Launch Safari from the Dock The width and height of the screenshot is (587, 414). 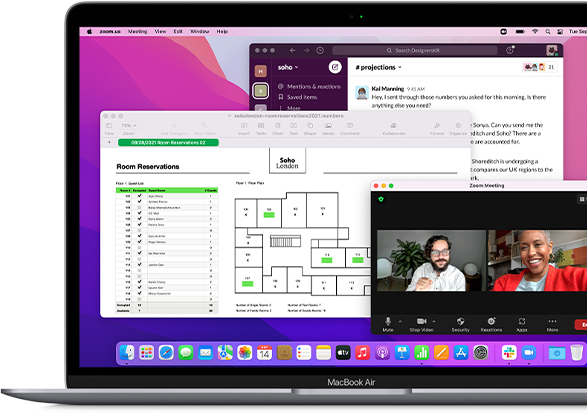click(166, 353)
